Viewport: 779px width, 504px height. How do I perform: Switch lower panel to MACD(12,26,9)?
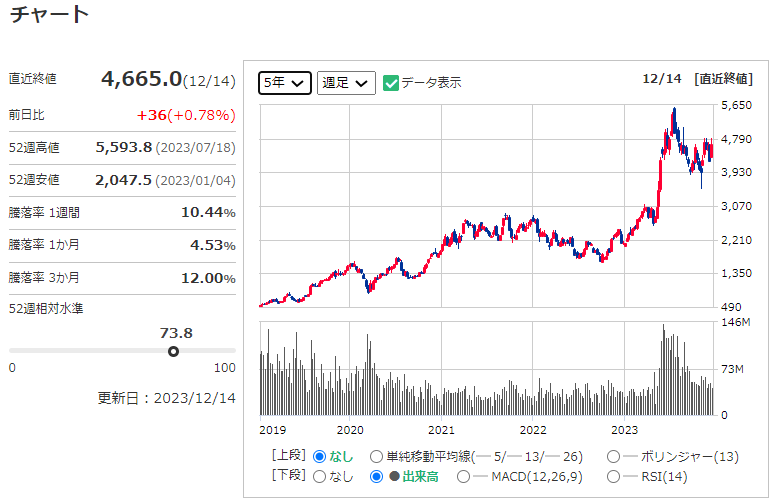[464, 477]
